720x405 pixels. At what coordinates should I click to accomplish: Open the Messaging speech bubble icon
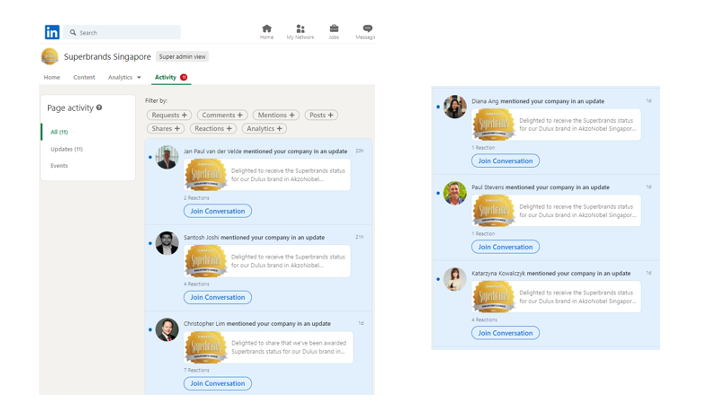(x=367, y=28)
